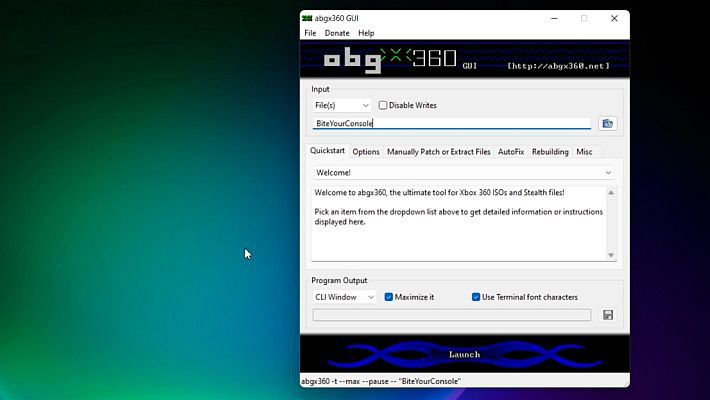Open the Help menu

[x=366, y=33]
